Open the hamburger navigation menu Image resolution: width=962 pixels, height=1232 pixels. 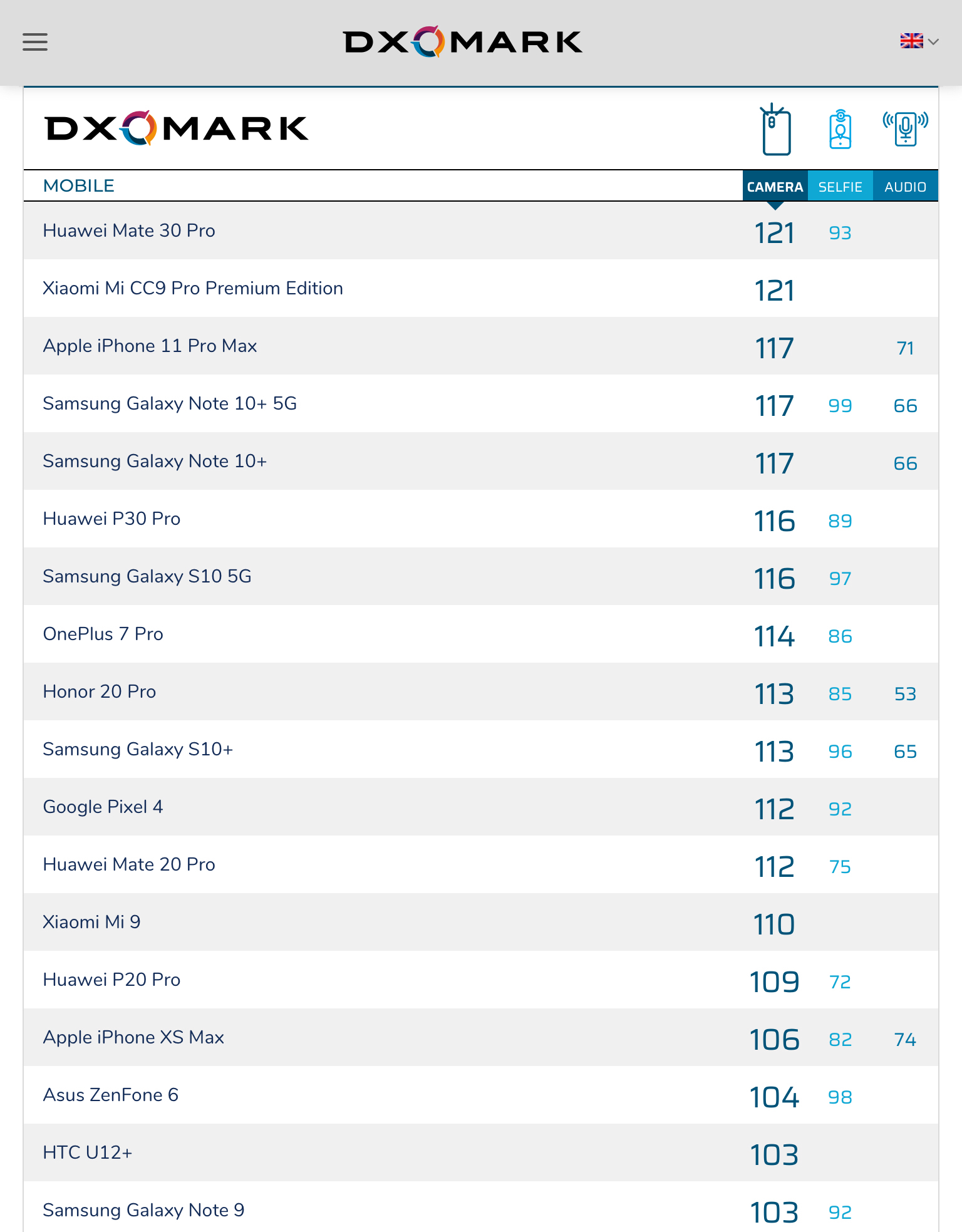35,42
